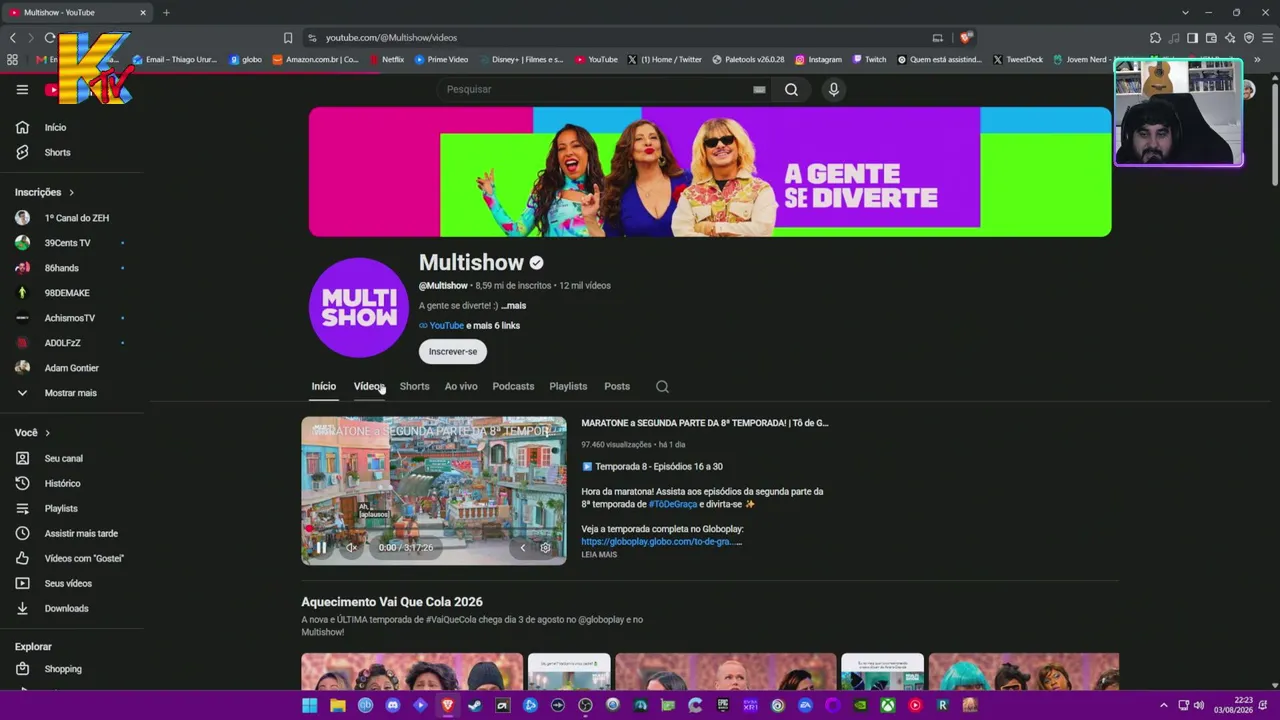Open the on-screen keyboard icon in search box

759,89
